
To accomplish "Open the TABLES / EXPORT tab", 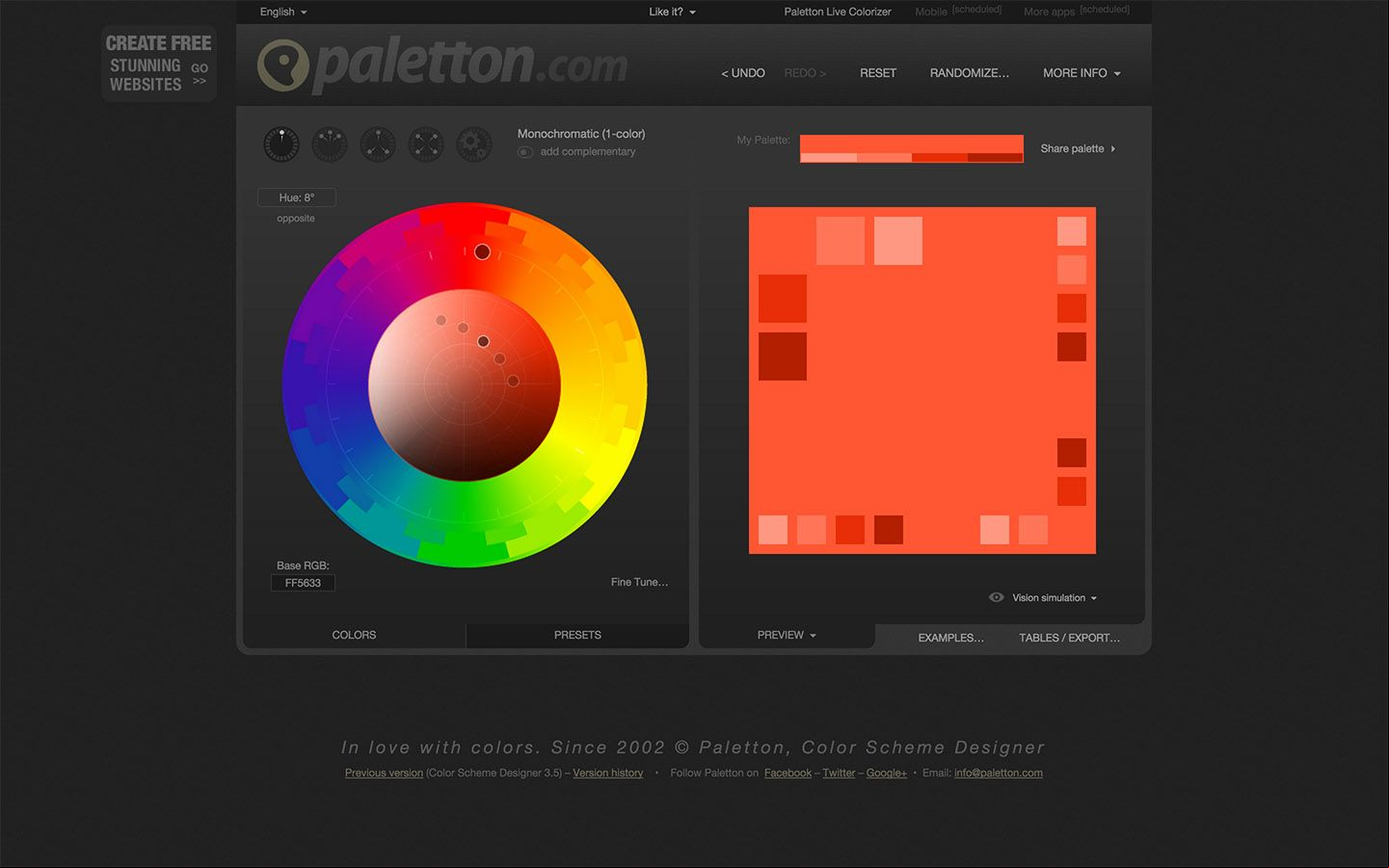I will [1069, 638].
